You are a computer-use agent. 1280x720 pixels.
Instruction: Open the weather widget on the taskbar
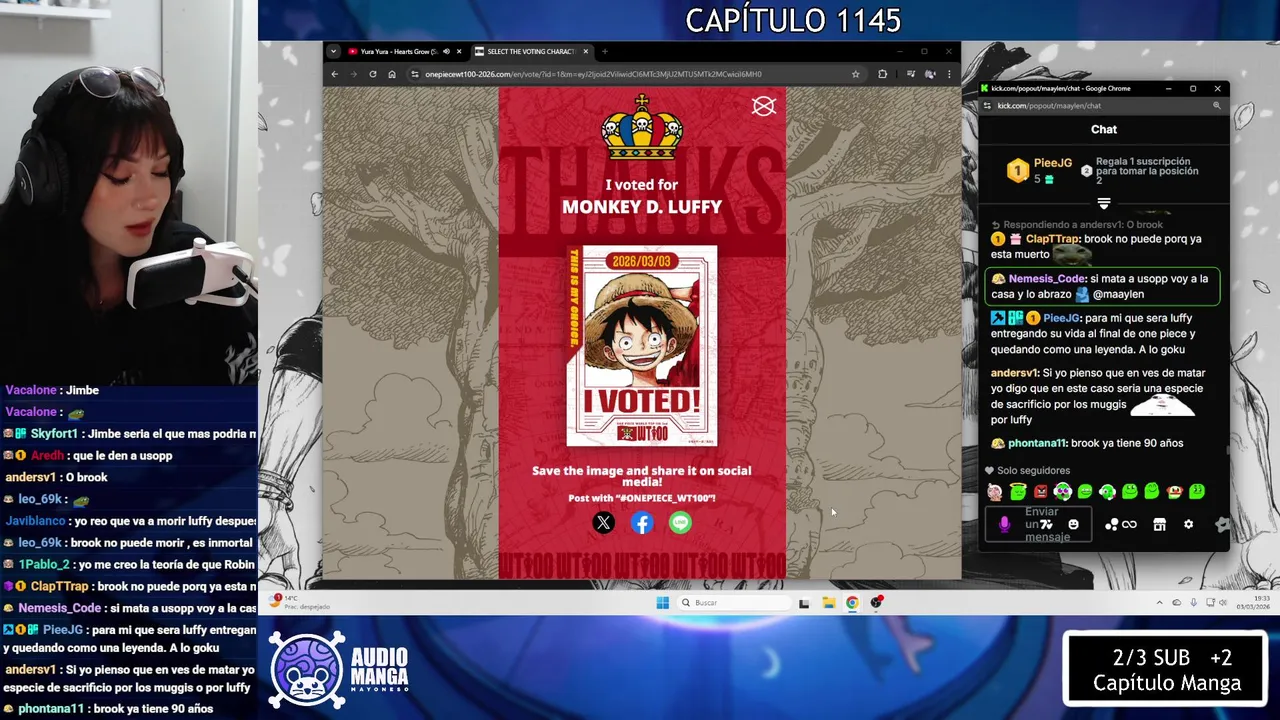coord(300,602)
